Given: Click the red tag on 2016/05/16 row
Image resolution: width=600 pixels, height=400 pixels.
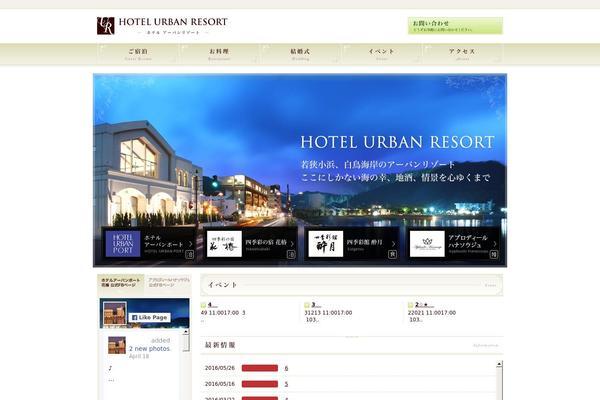Looking at the screenshot, I should 260,384.
